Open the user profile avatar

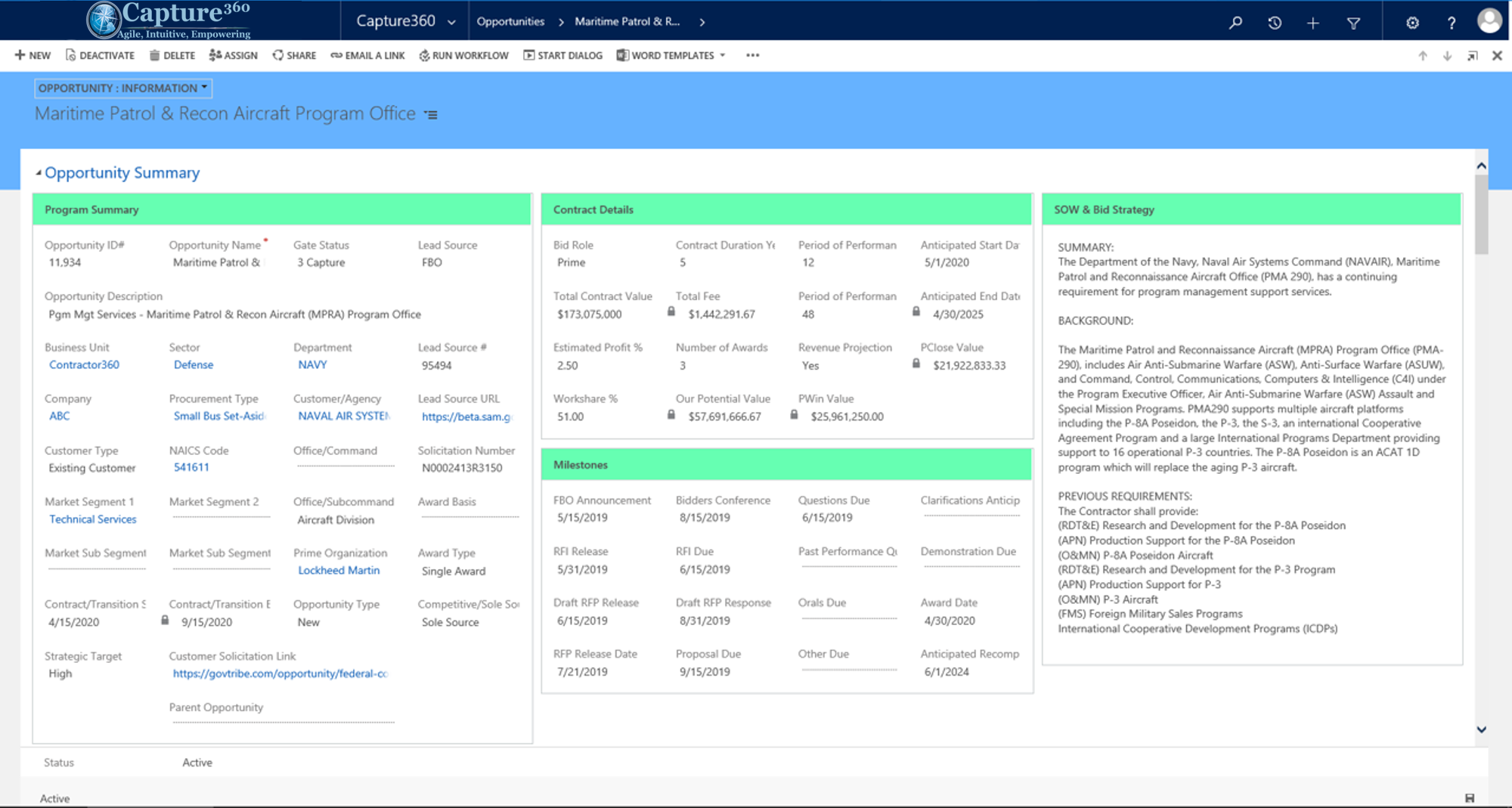pyautogui.click(x=1489, y=20)
